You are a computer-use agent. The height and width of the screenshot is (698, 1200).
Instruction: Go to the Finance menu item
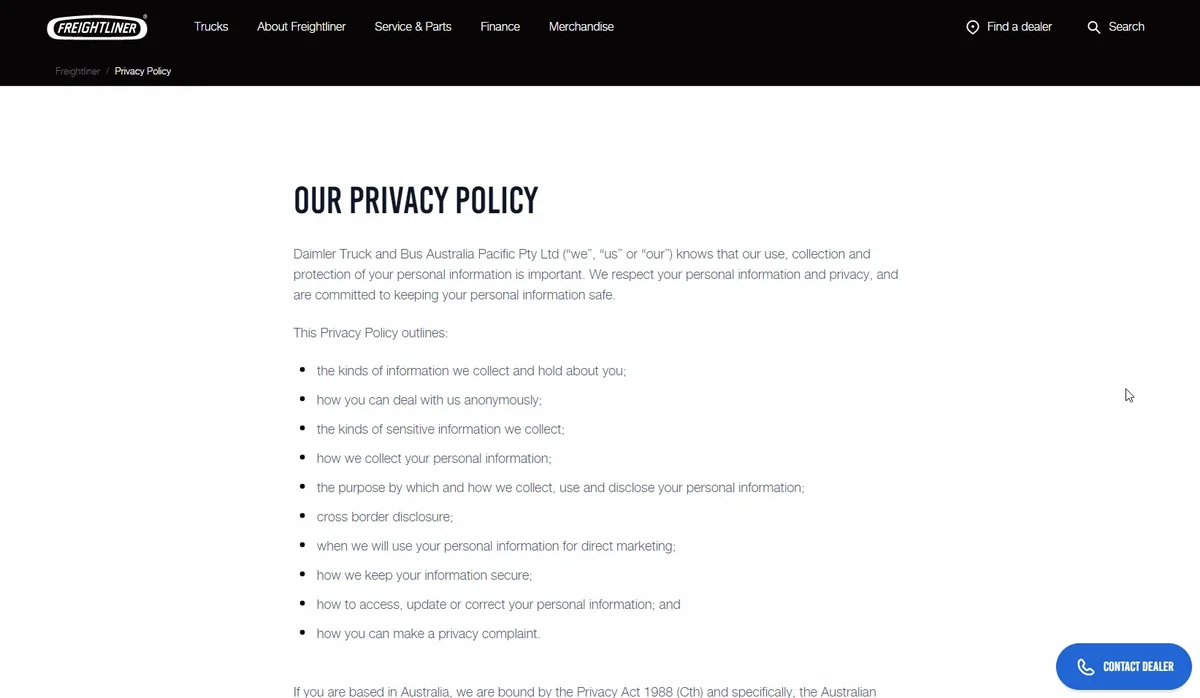coord(500,27)
